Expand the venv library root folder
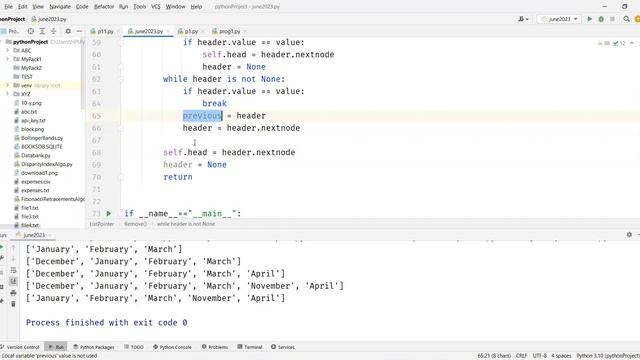 pos(7,85)
